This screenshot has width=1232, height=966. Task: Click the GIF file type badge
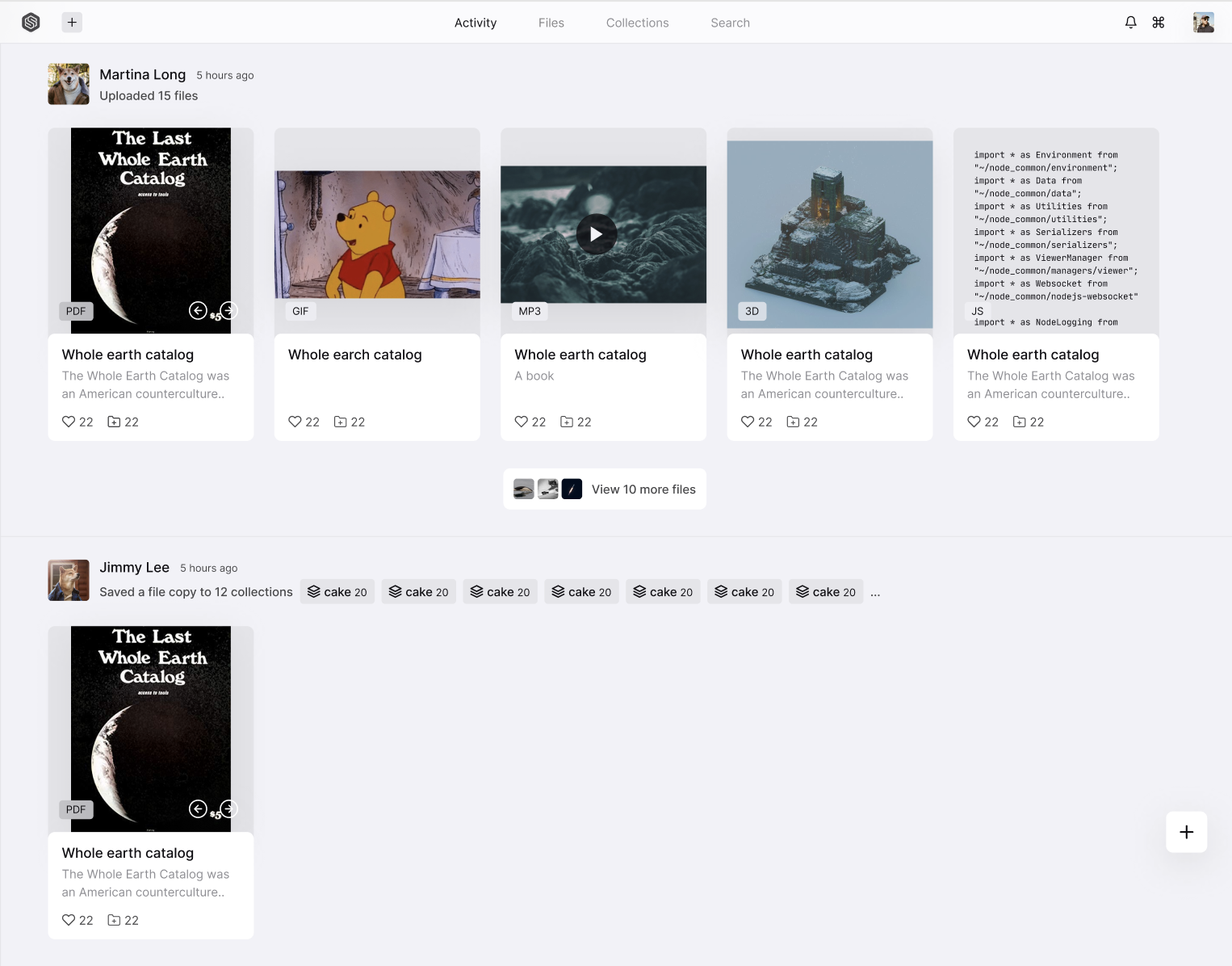[x=300, y=311]
